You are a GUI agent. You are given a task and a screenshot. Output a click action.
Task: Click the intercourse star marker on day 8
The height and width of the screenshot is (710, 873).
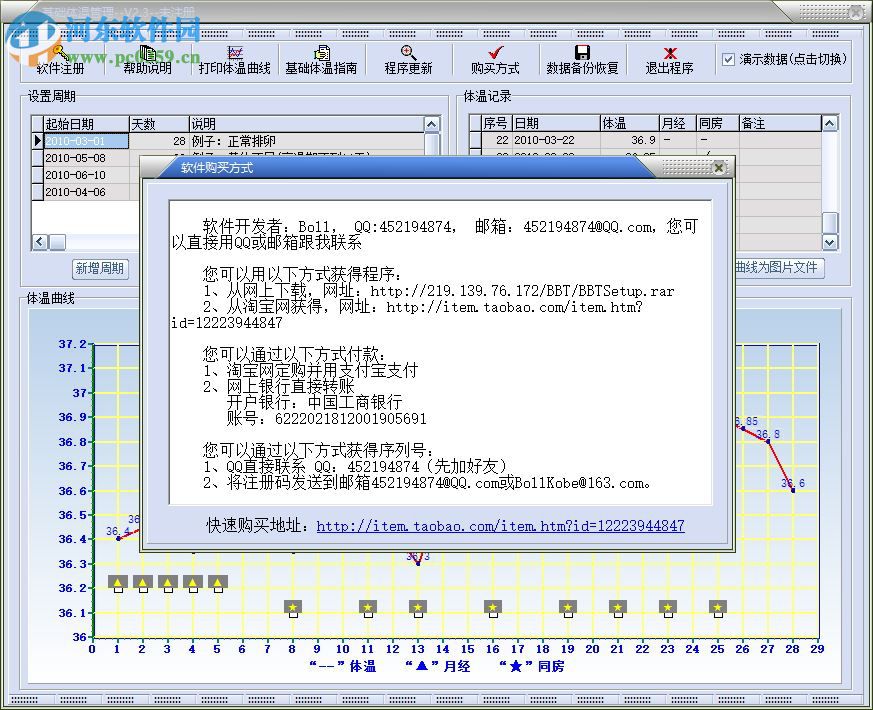[293, 608]
